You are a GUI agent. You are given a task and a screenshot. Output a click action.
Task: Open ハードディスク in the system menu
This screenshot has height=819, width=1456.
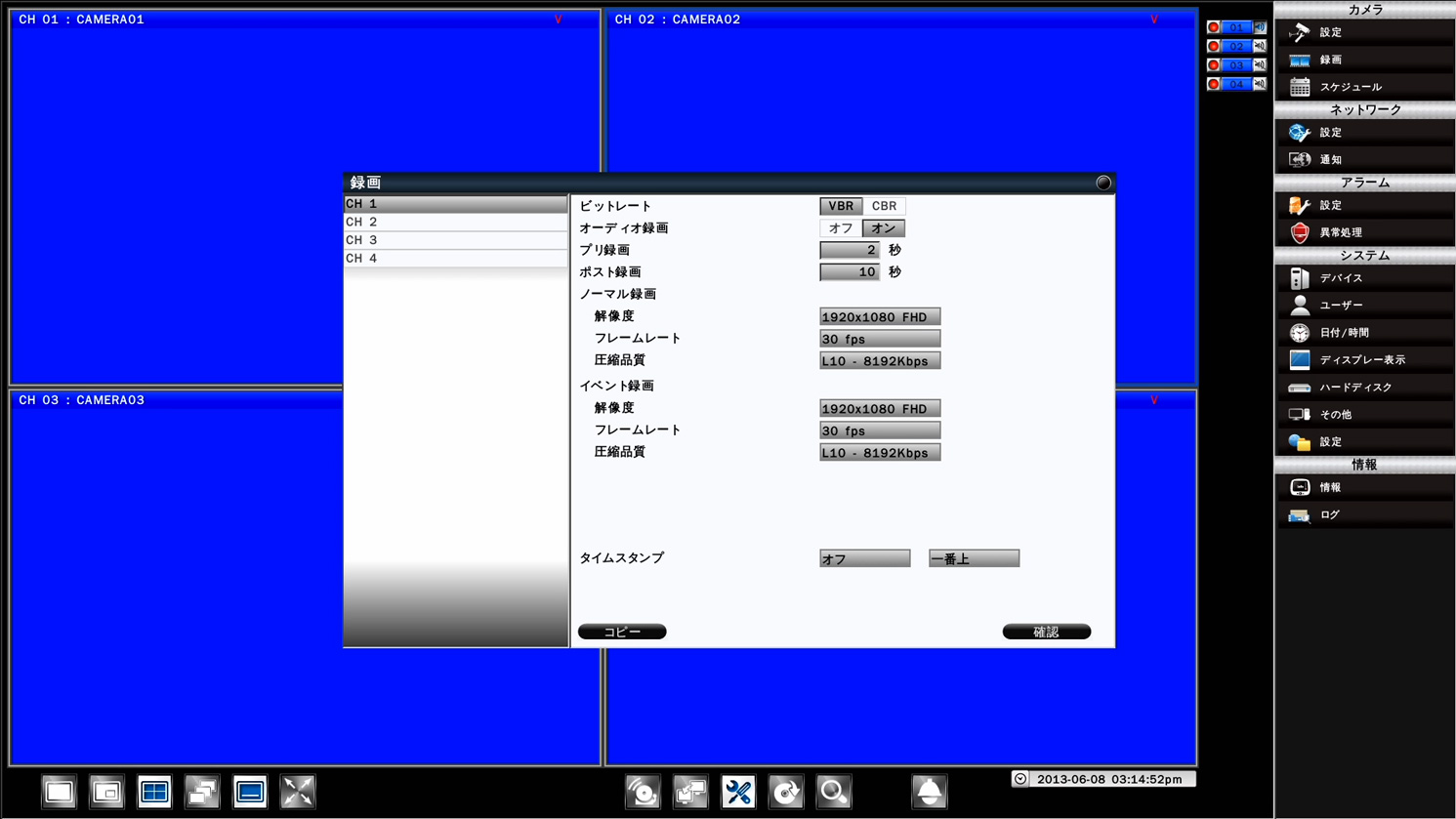(x=1355, y=388)
